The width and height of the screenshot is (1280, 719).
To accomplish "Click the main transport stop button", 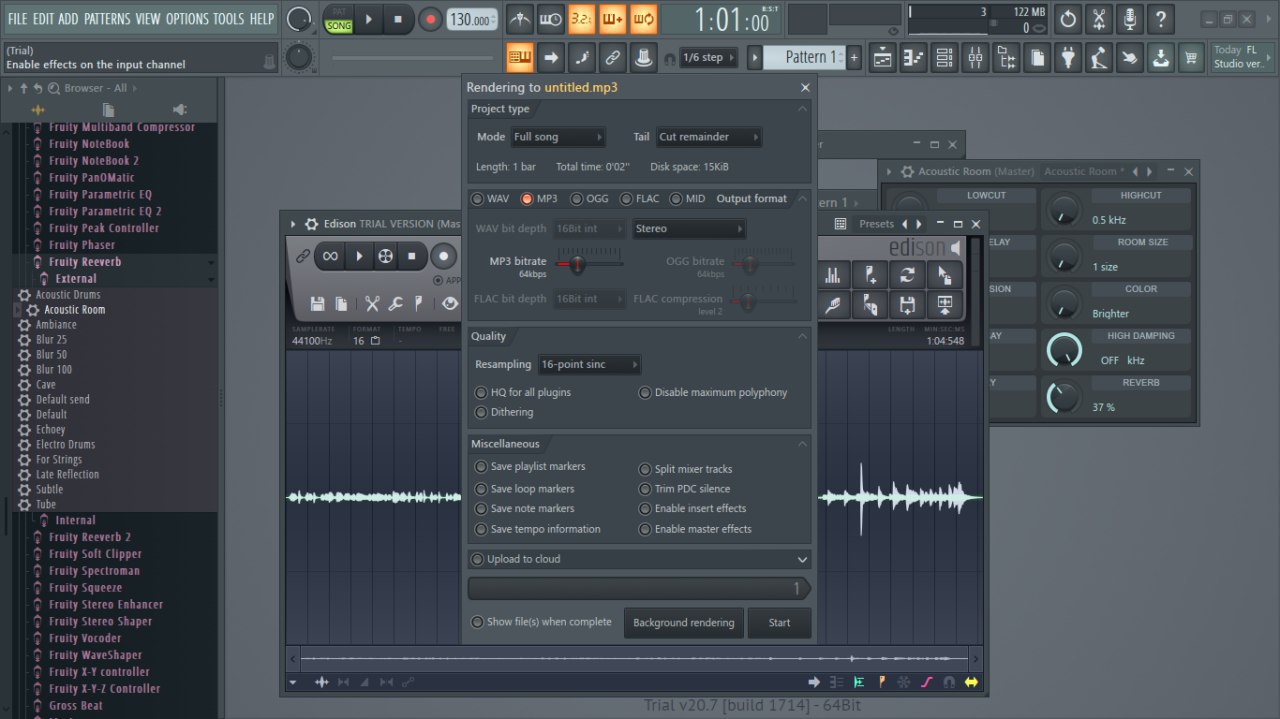I will pos(398,19).
